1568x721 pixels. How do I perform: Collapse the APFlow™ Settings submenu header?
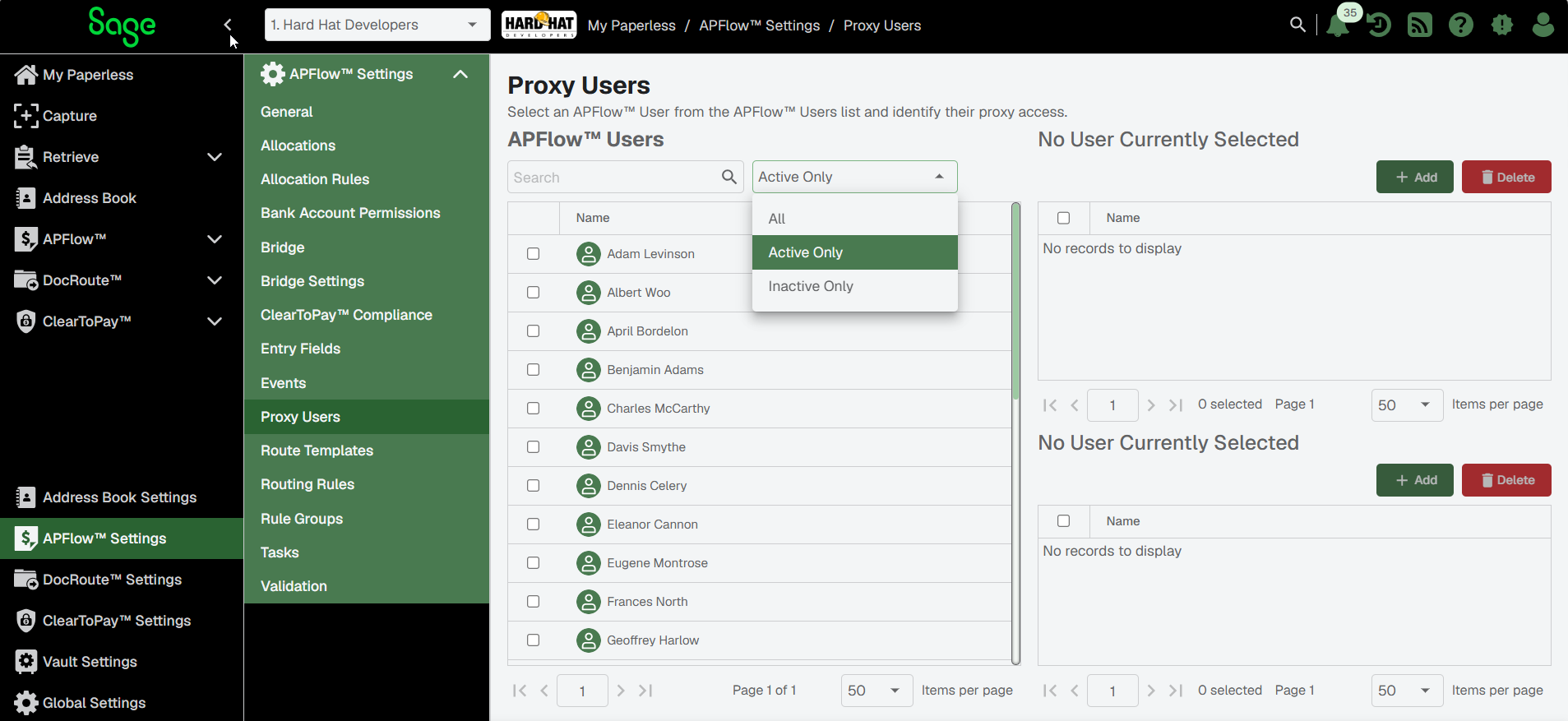pyautogui.click(x=367, y=74)
